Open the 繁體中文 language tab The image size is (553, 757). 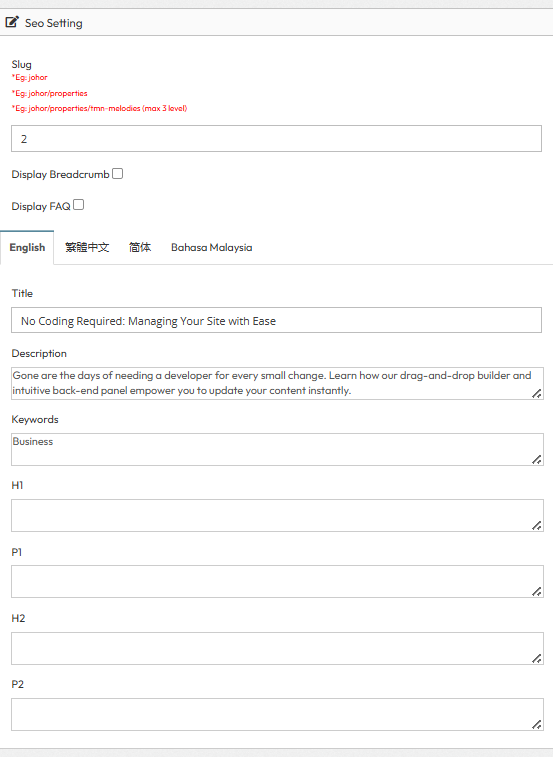coord(87,247)
